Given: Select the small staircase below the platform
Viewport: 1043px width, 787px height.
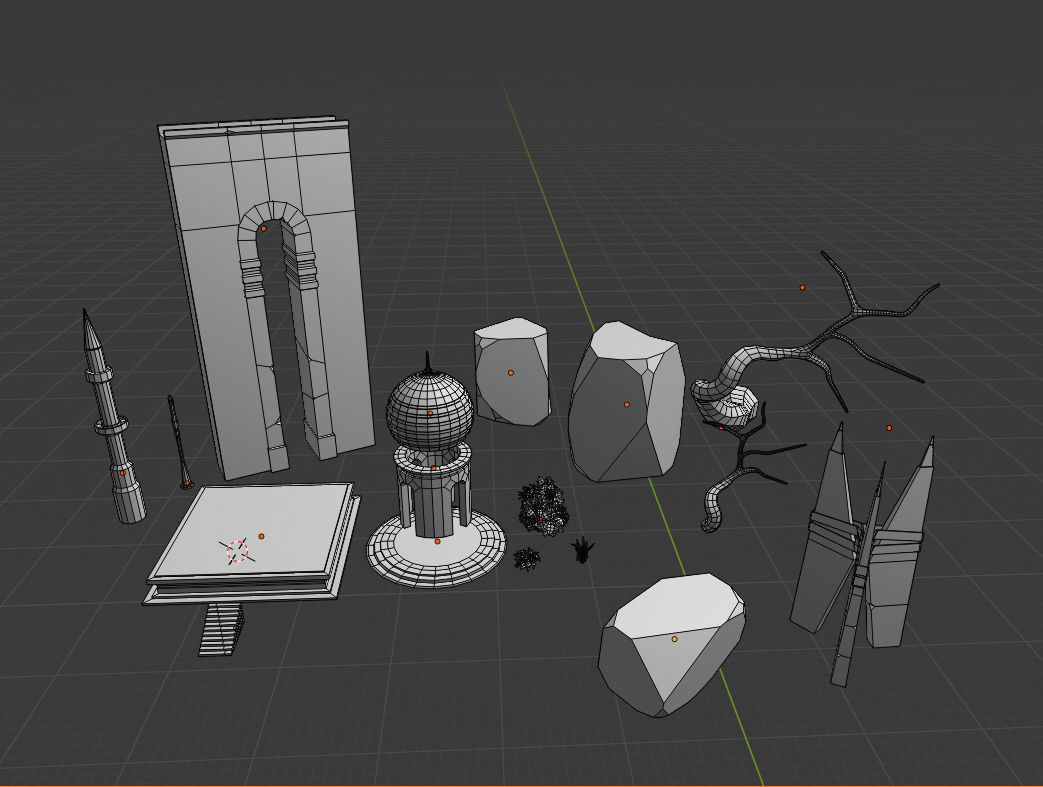Looking at the screenshot, I should coord(222,629).
